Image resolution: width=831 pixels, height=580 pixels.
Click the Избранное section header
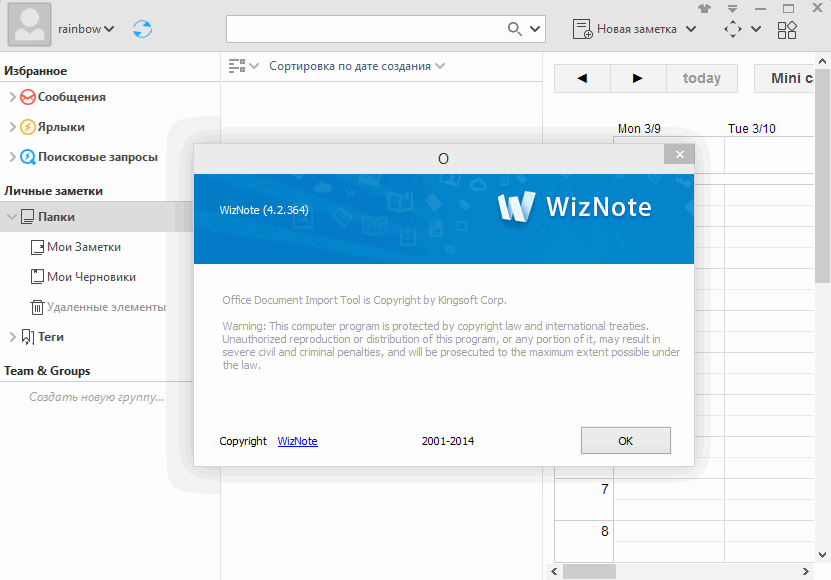[36, 71]
